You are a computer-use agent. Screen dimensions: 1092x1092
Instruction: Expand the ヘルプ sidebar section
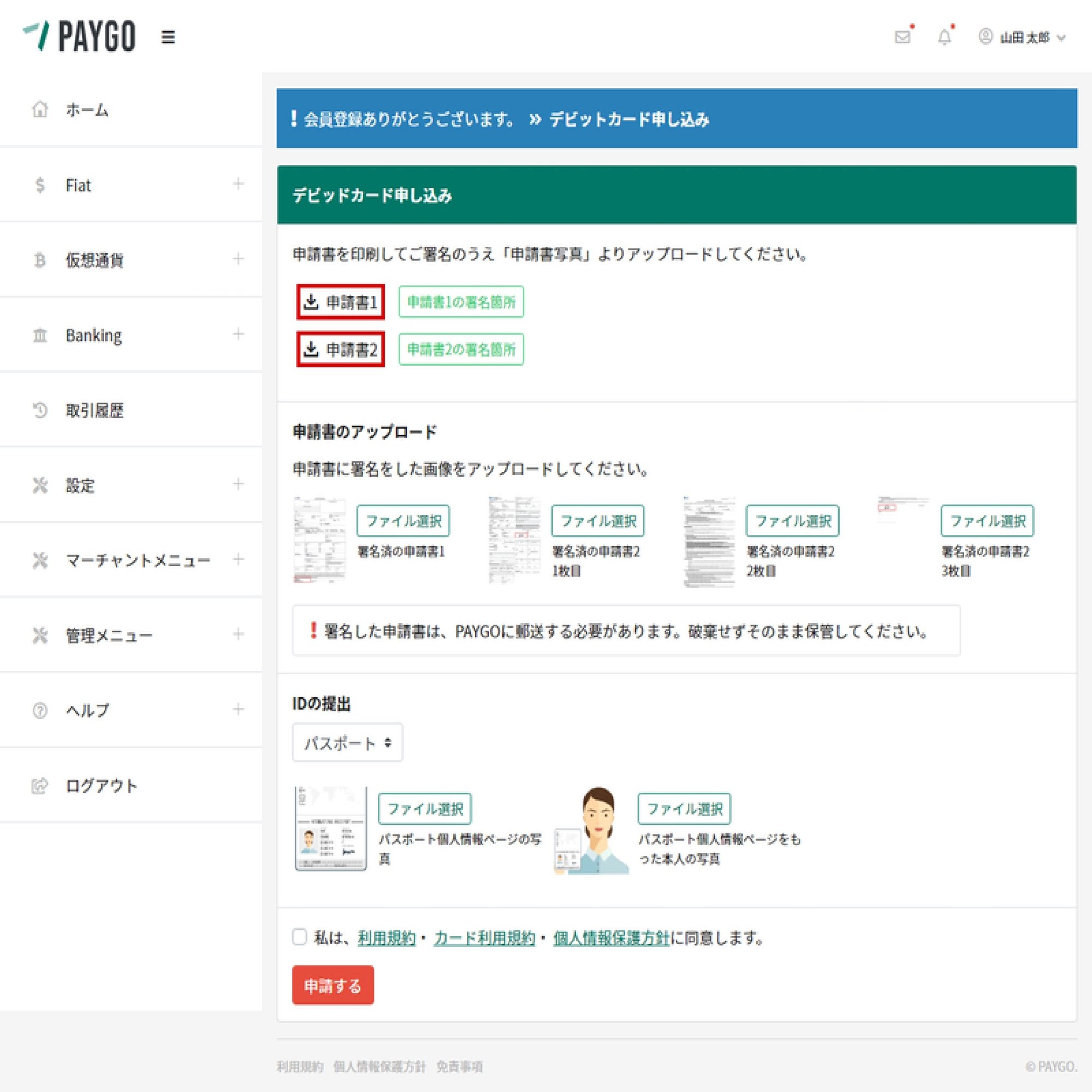239,709
